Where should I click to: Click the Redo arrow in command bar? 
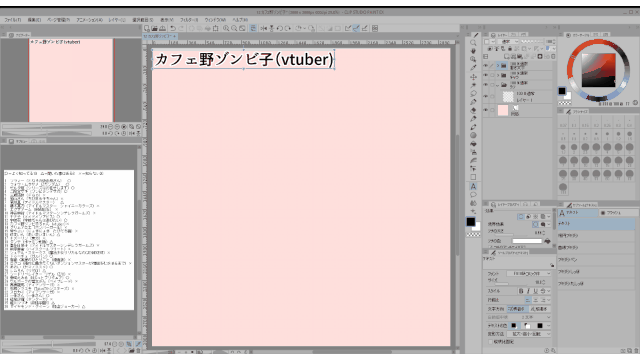(181, 29)
